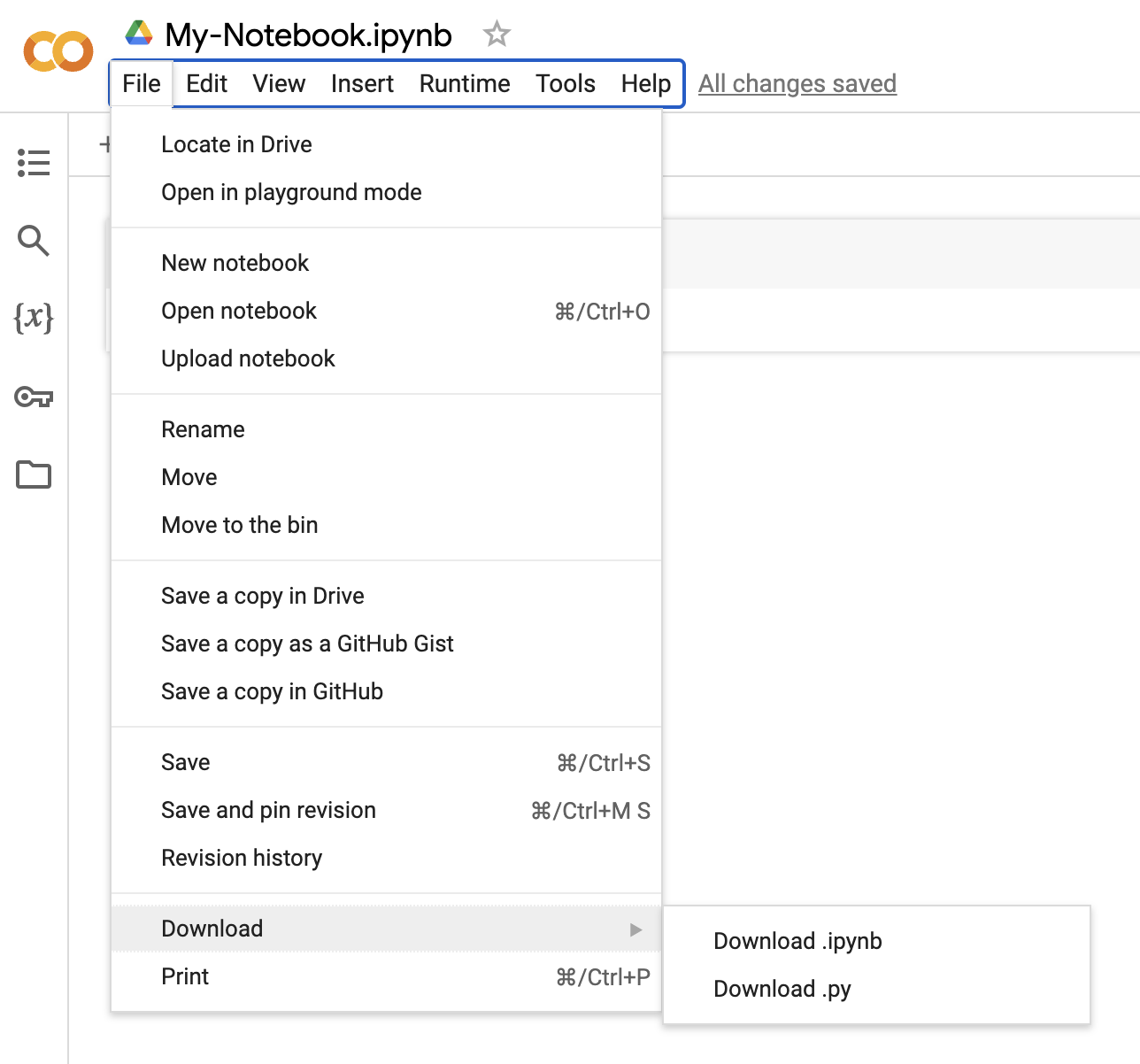Select Upload notebook from the File menu
Image resolution: width=1140 pixels, height=1064 pixels.
(248, 359)
